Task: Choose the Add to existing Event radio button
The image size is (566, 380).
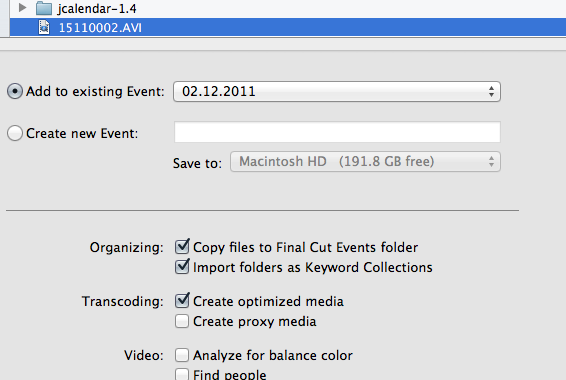Action: click(15, 91)
